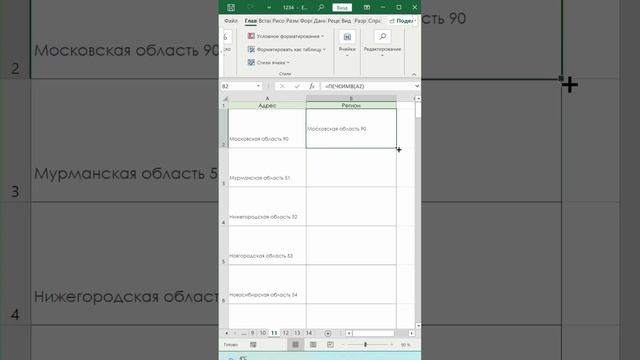Open the Файл tab
The width and height of the screenshot is (640, 360).
pos(231,20)
